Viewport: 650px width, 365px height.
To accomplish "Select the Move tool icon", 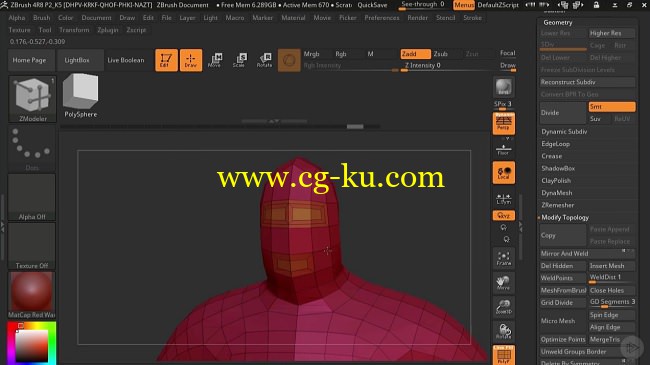I will (x=215, y=60).
